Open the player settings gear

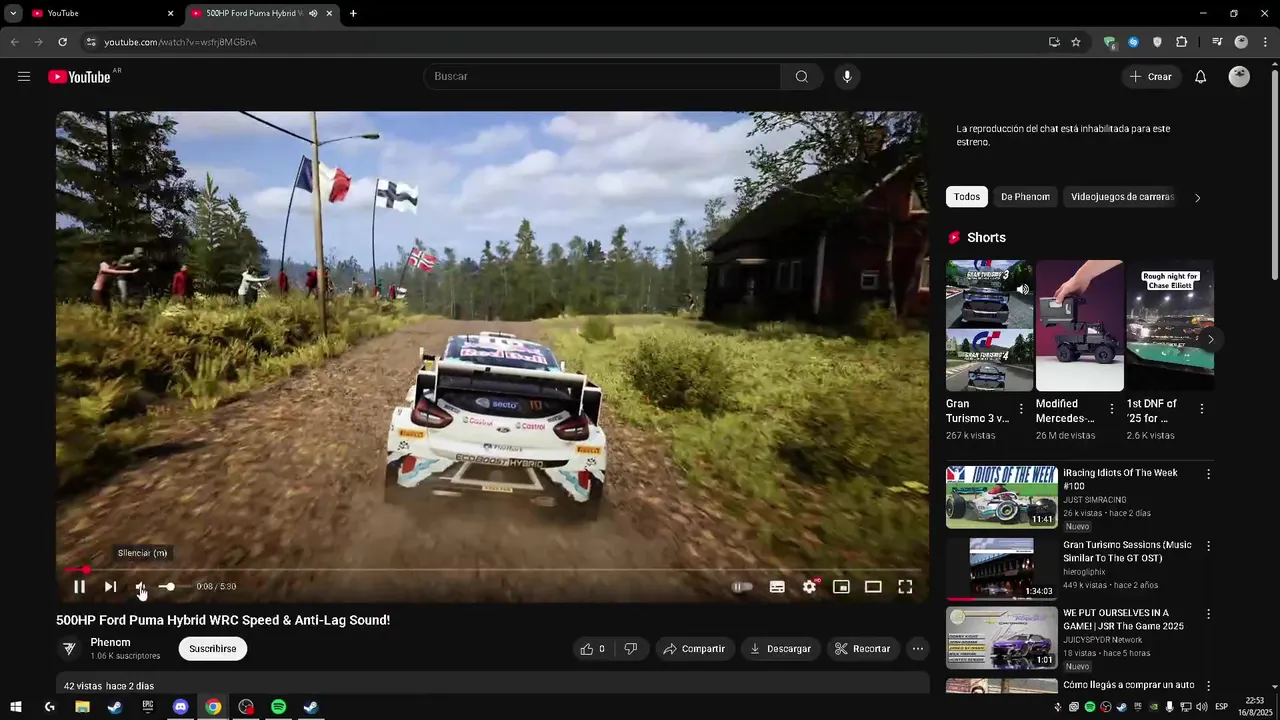(x=809, y=587)
